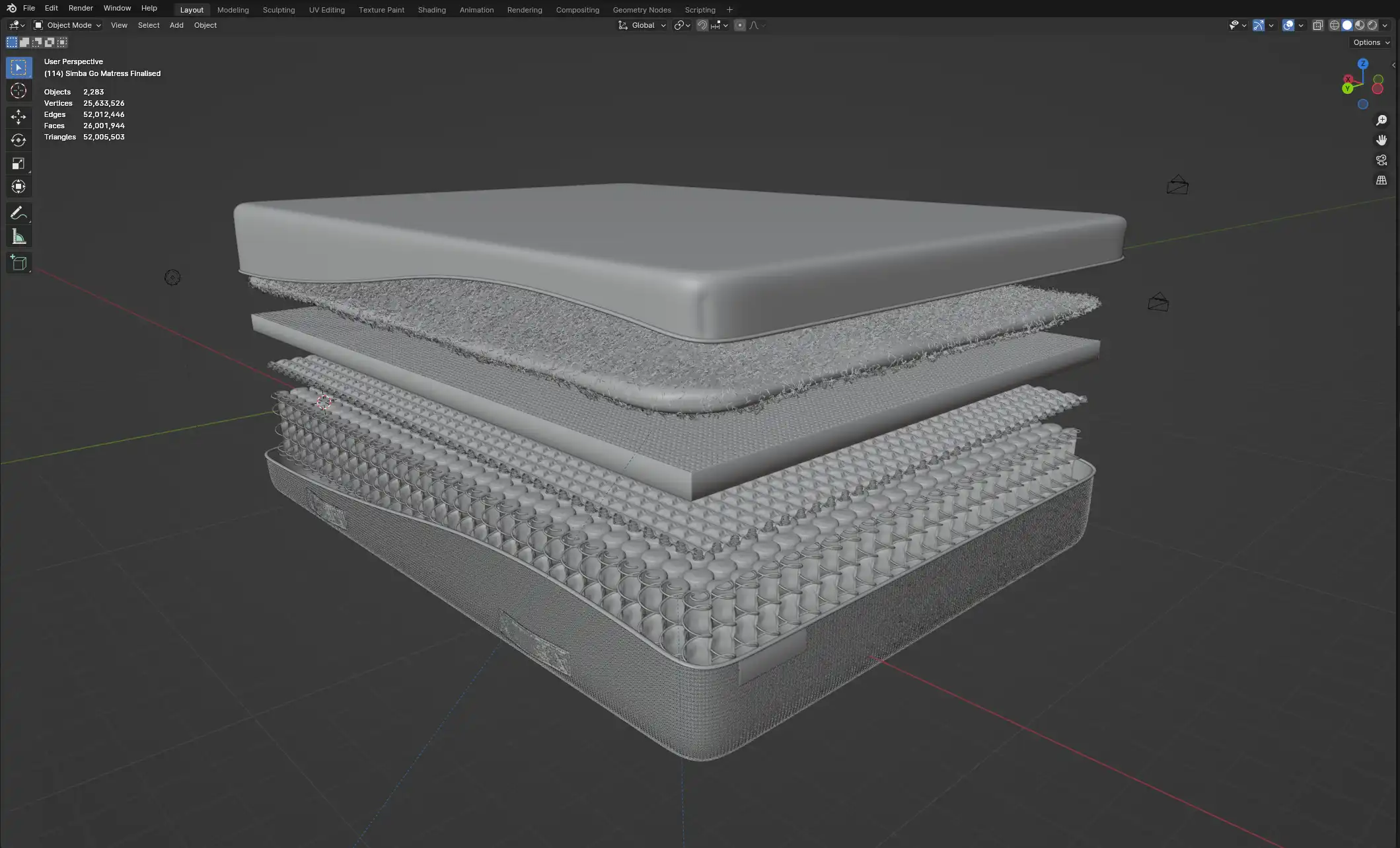Set selection mode to Extend
Screen dimensions: 1400x848
[x=24, y=42]
